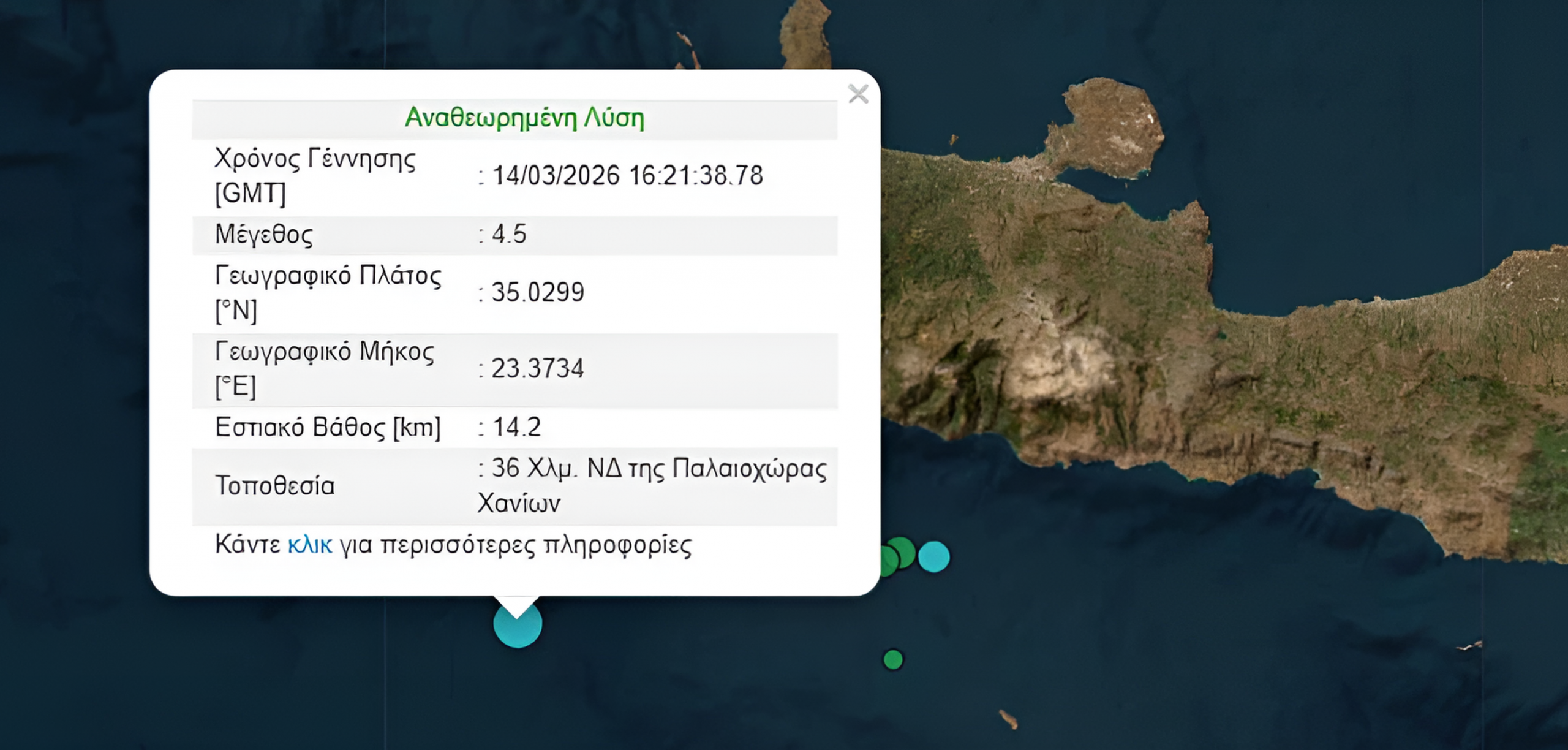
Task: Click the longitude value 23.3734
Action: point(538,369)
